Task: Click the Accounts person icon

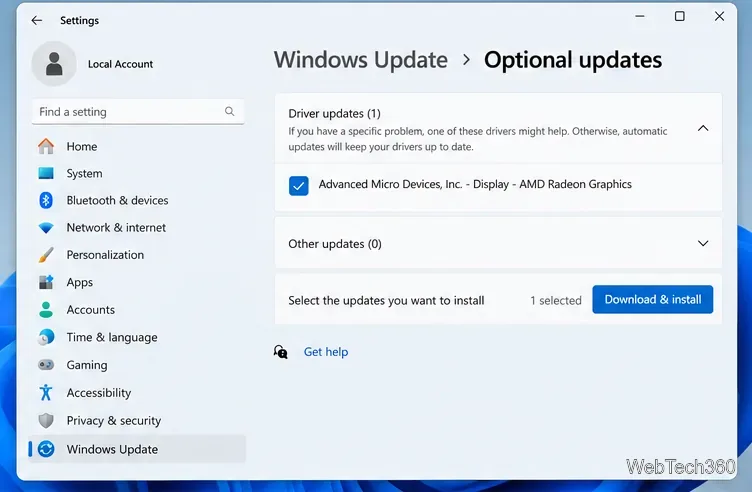Action: (x=46, y=310)
